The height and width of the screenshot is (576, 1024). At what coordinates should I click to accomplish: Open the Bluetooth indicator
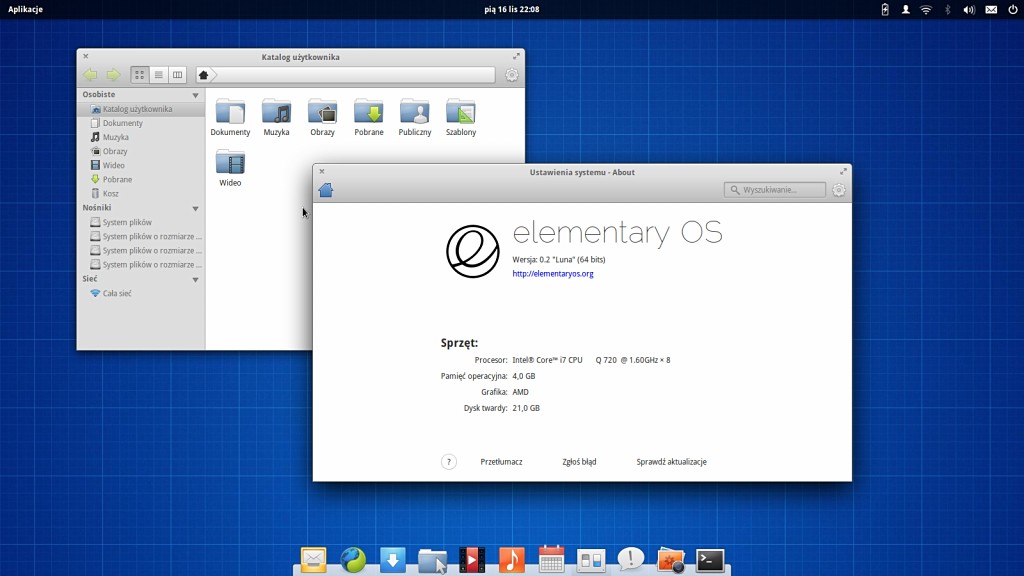(x=948, y=9)
